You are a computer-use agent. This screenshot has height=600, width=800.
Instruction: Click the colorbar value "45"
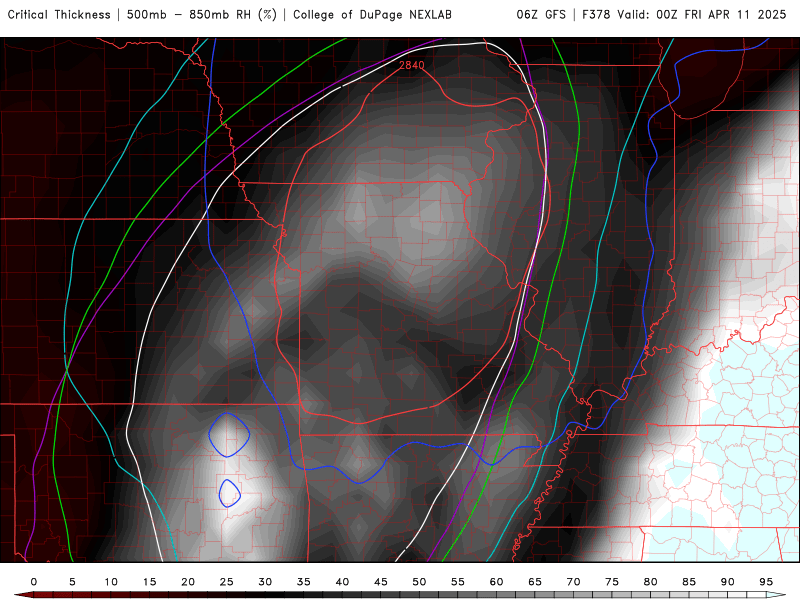tap(381, 582)
